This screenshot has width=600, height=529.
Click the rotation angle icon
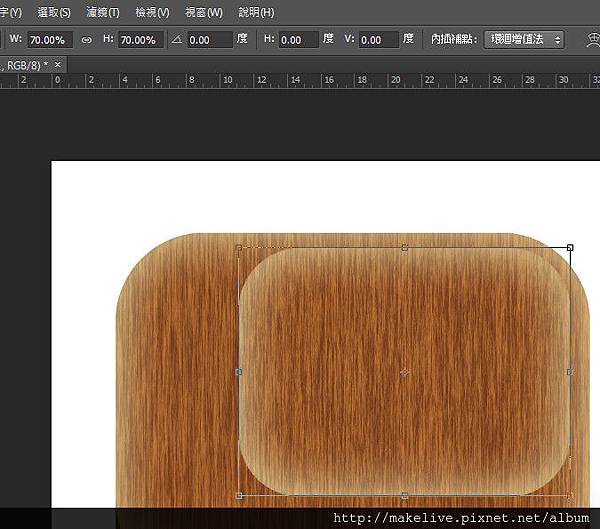pos(177,40)
